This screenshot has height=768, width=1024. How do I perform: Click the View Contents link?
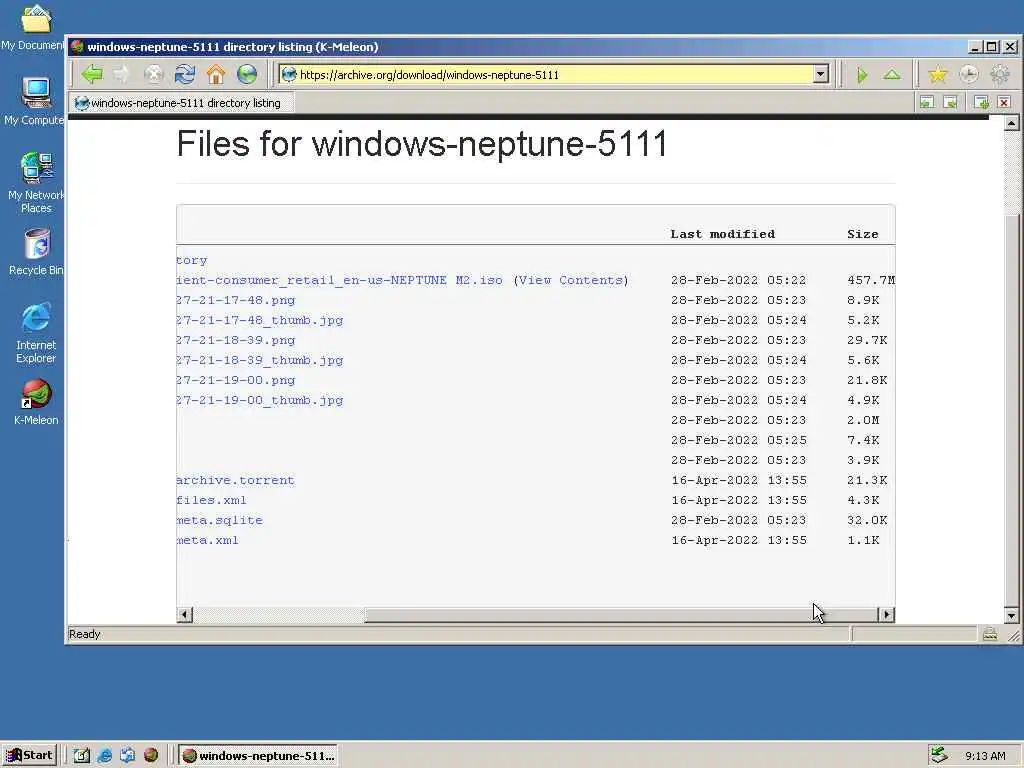571,280
